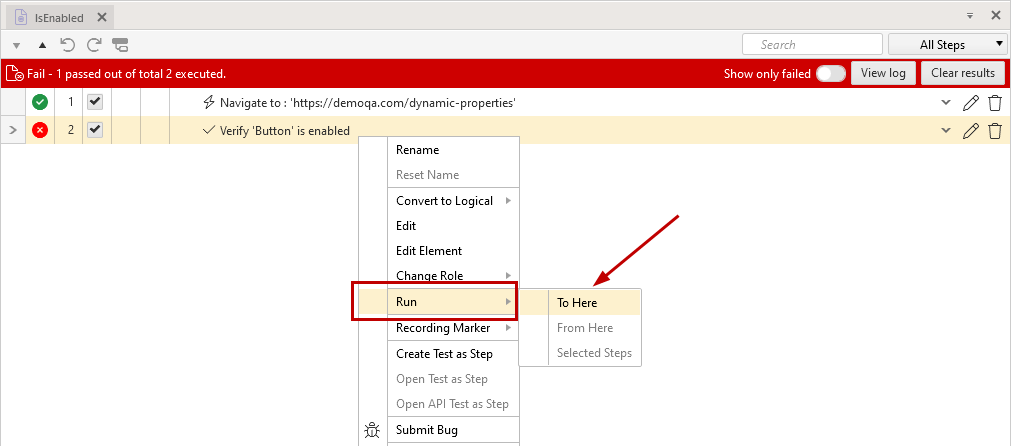Screen dimensions: 1011x446
Task: Delete the Navigate step with trash icon
Action: (x=995, y=102)
